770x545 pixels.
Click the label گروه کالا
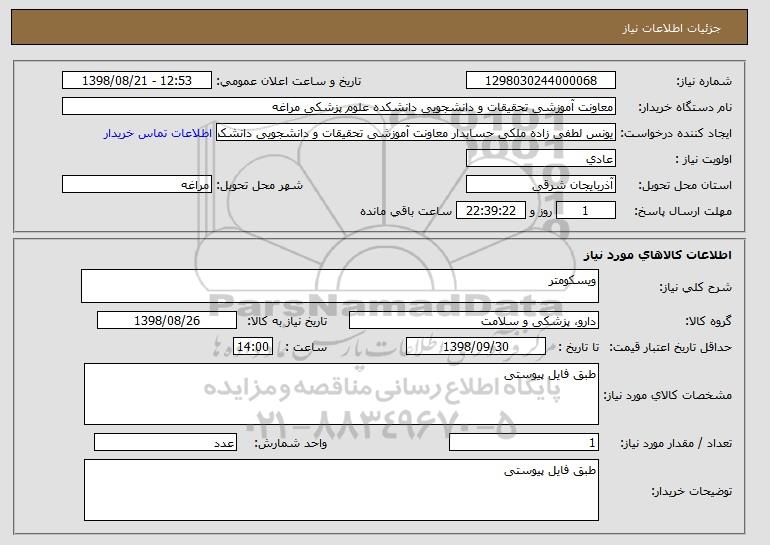click(x=709, y=322)
